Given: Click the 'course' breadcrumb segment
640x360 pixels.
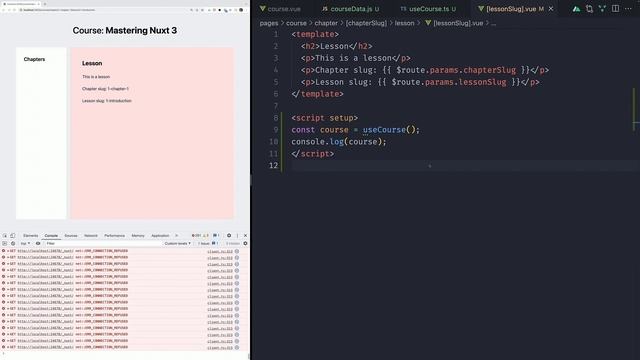Looking at the screenshot, I should coord(296,23).
